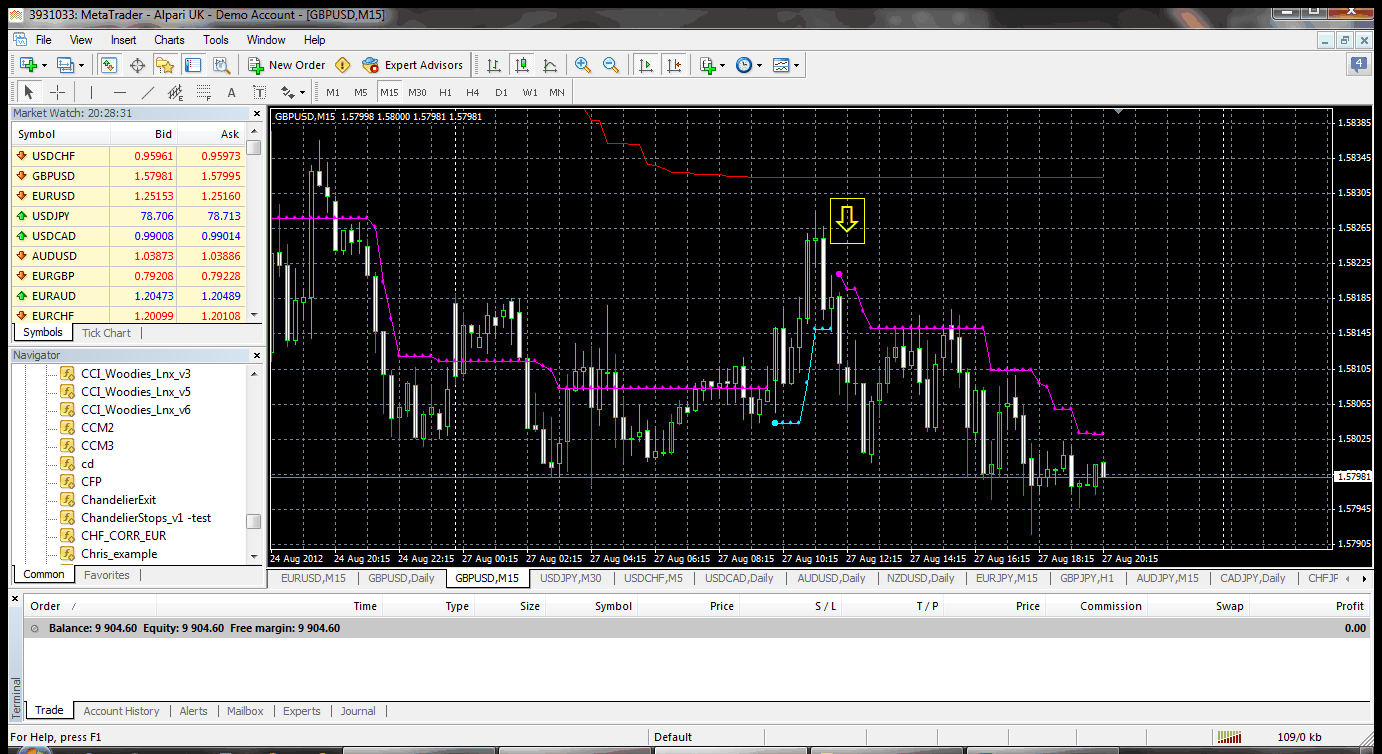This screenshot has height=754, width=1382.
Task: Click Market Watch scrollbar down arrow
Action: 254,314
